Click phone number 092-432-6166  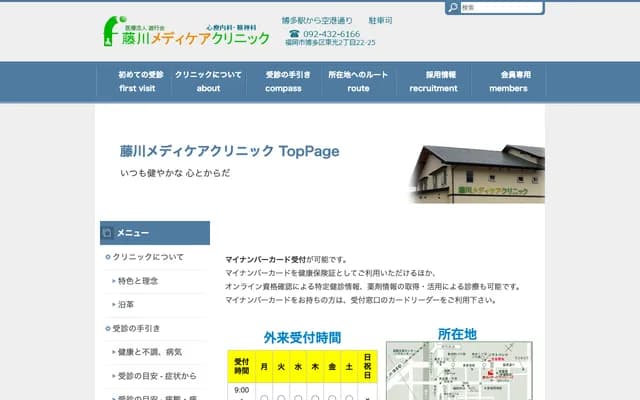click(331, 34)
